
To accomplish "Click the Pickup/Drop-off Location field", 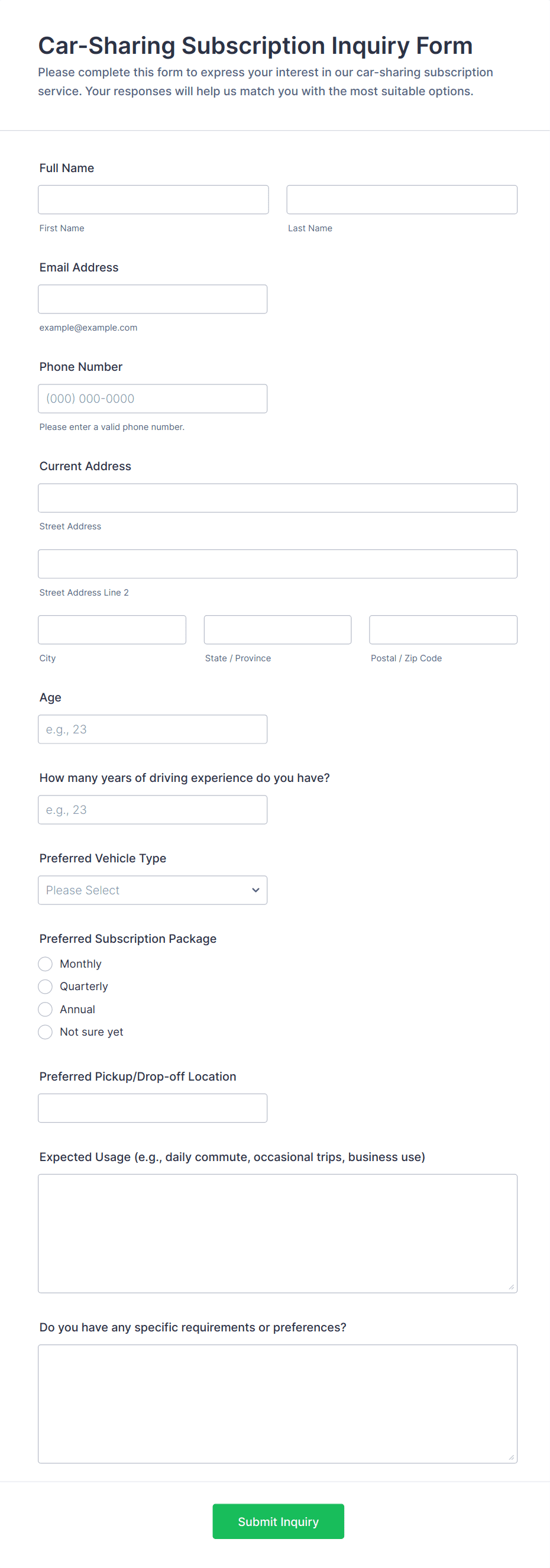I will [152, 1108].
